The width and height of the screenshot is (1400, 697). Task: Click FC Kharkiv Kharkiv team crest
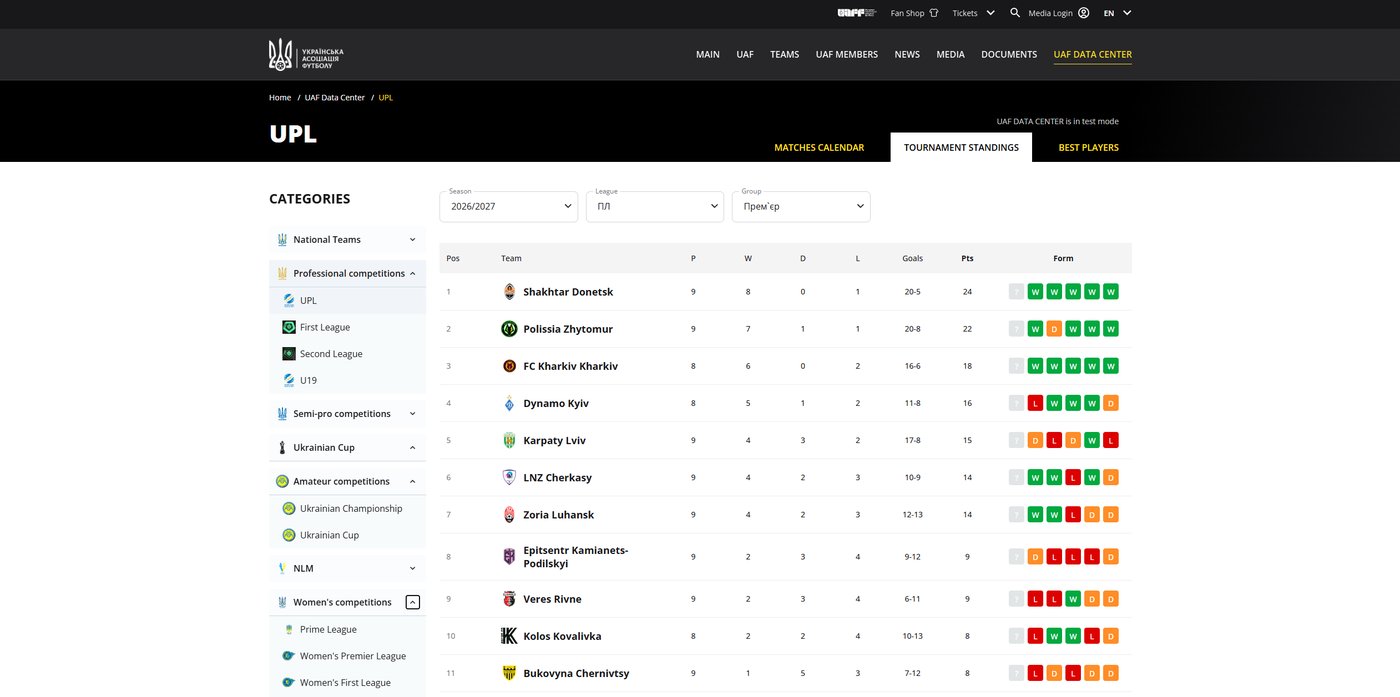click(510, 366)
